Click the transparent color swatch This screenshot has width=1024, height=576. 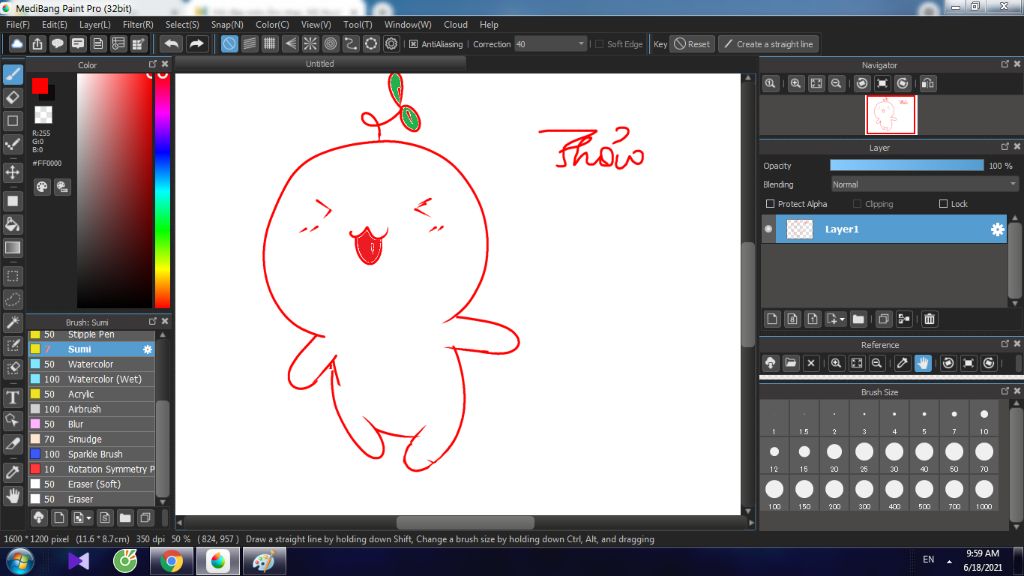tap(43, 114)
